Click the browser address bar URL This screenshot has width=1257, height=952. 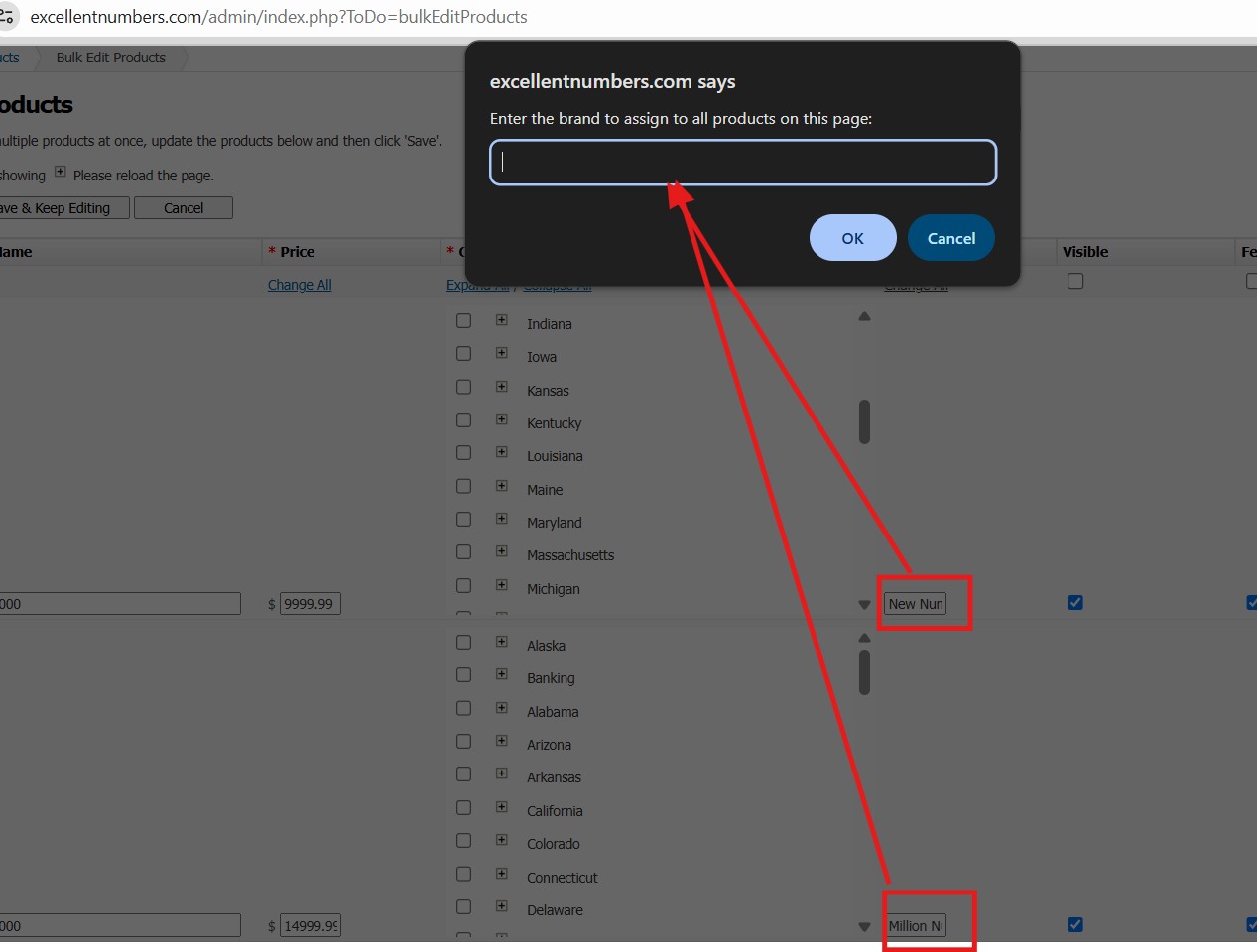click(279, 17)
